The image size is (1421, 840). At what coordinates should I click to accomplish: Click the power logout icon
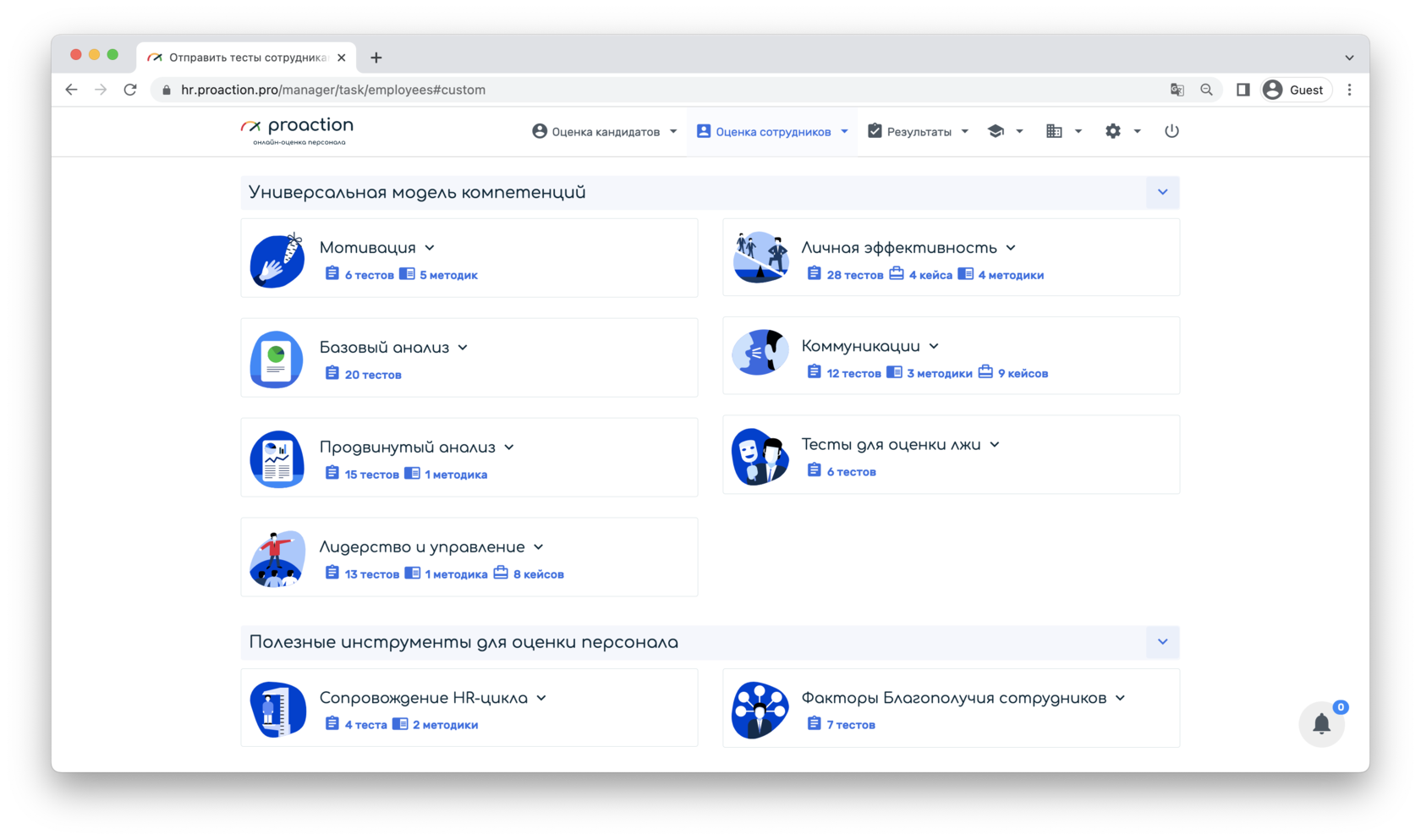tap(1171, 131)
